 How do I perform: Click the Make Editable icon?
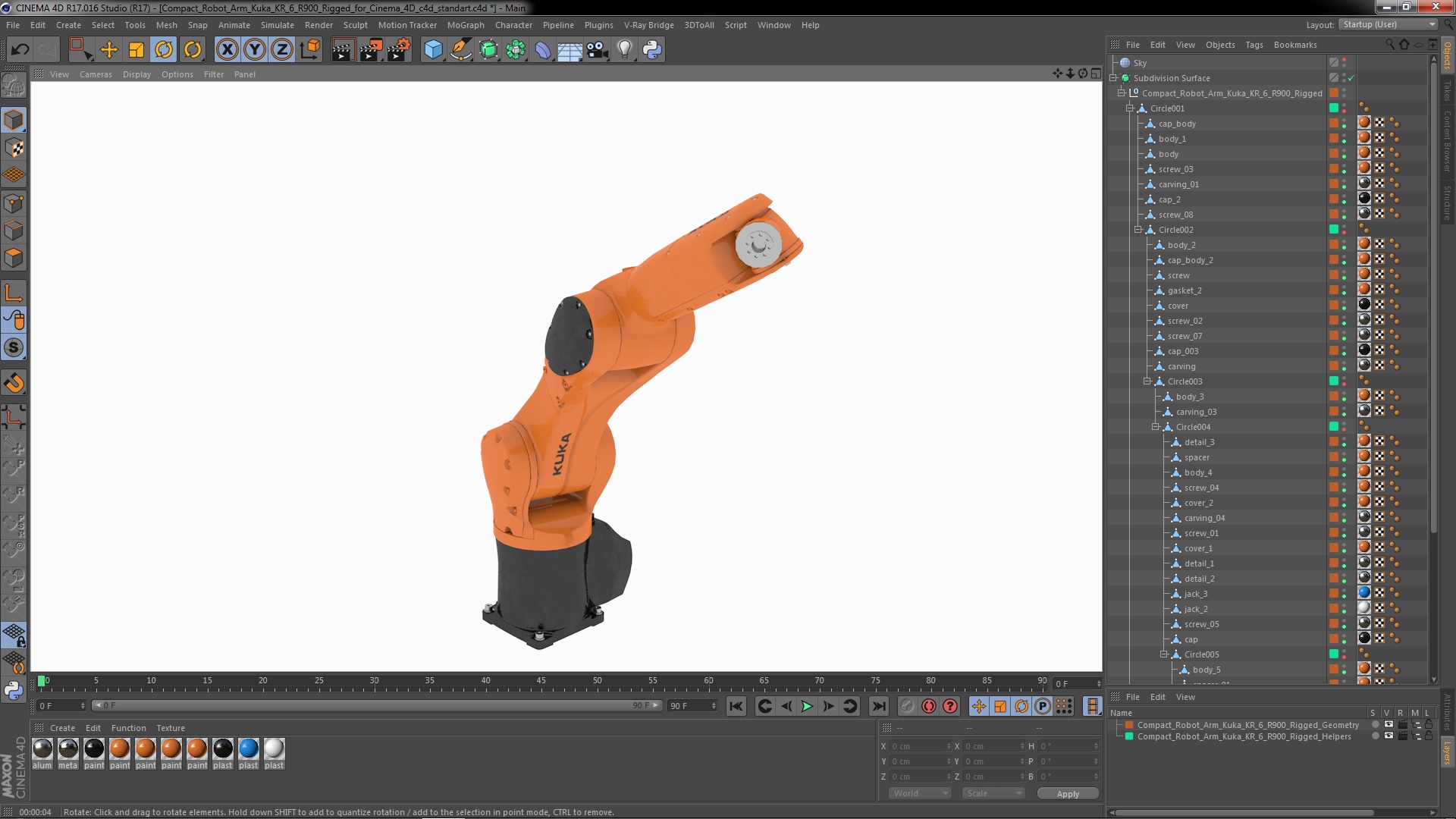point(14,86)
